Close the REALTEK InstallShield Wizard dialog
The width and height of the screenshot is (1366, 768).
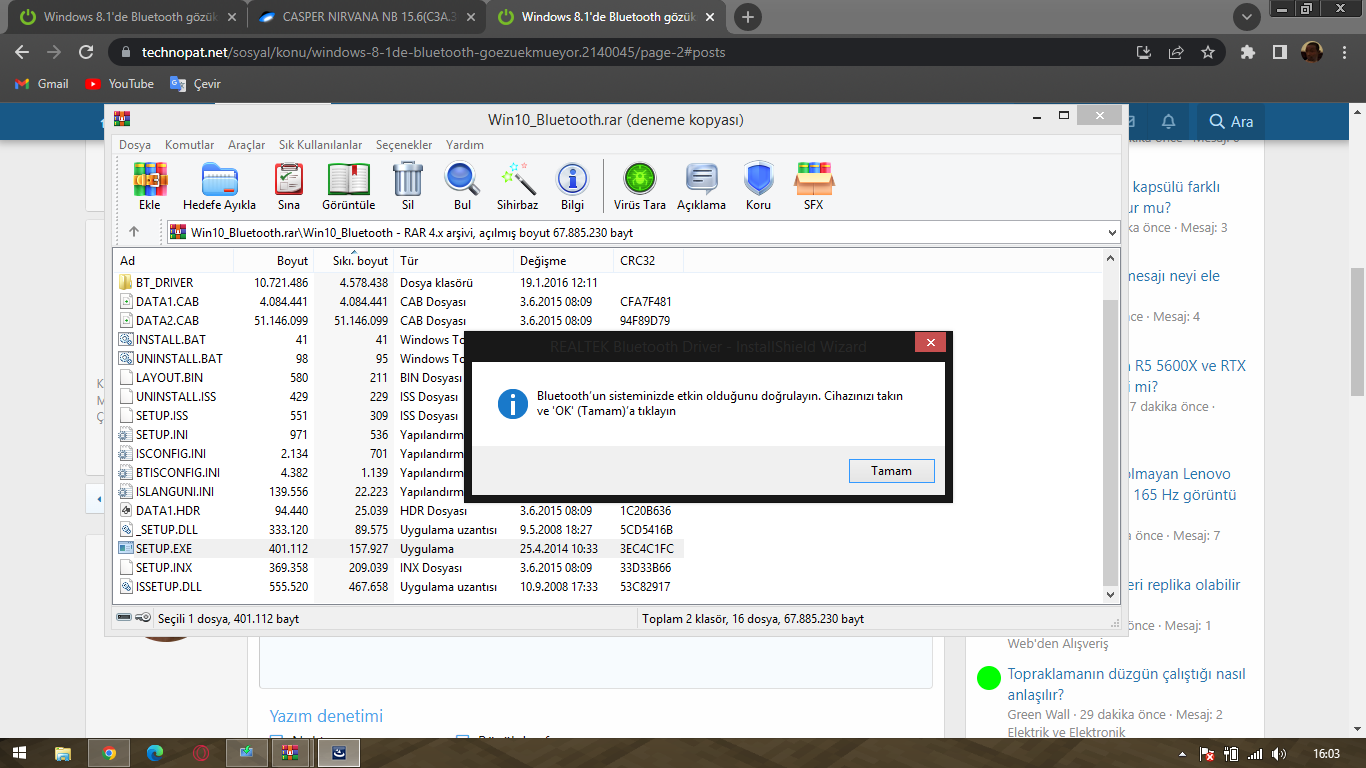pyautogui.click(x=930, y=343)
